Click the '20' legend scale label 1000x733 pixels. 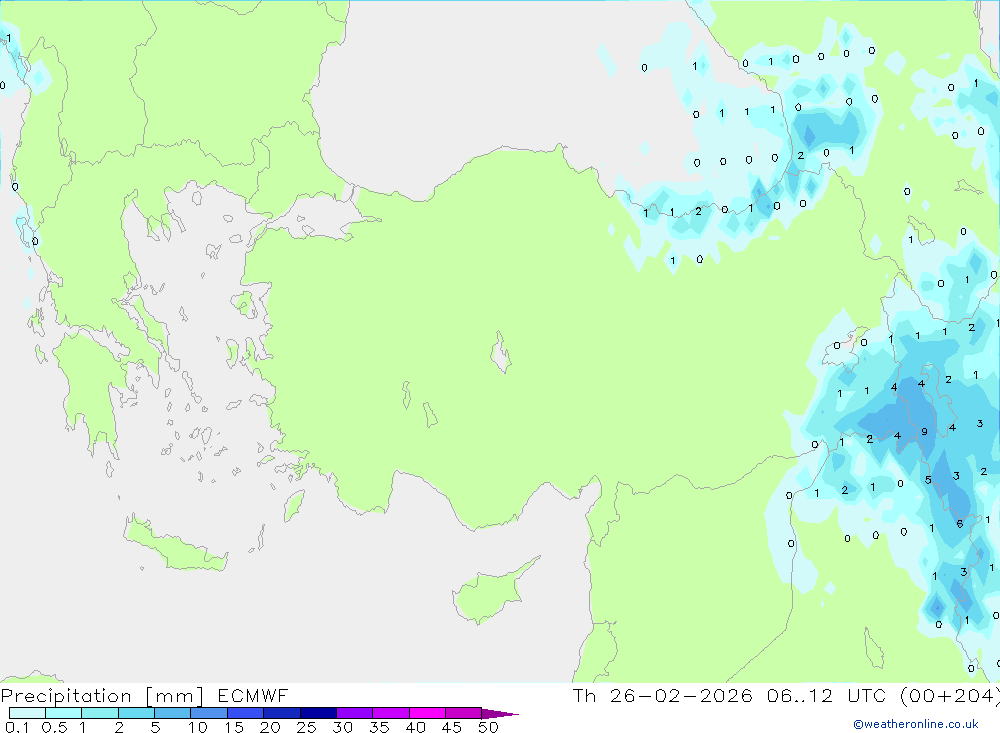270,727
